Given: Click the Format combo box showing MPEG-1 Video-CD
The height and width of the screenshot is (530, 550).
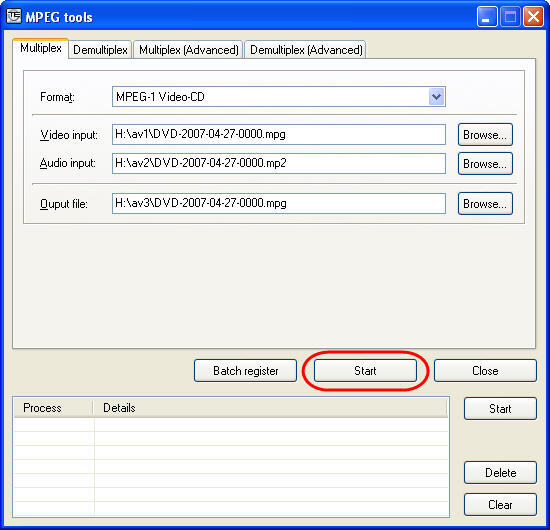Looking at the screenshot, I should coord(279,96).
